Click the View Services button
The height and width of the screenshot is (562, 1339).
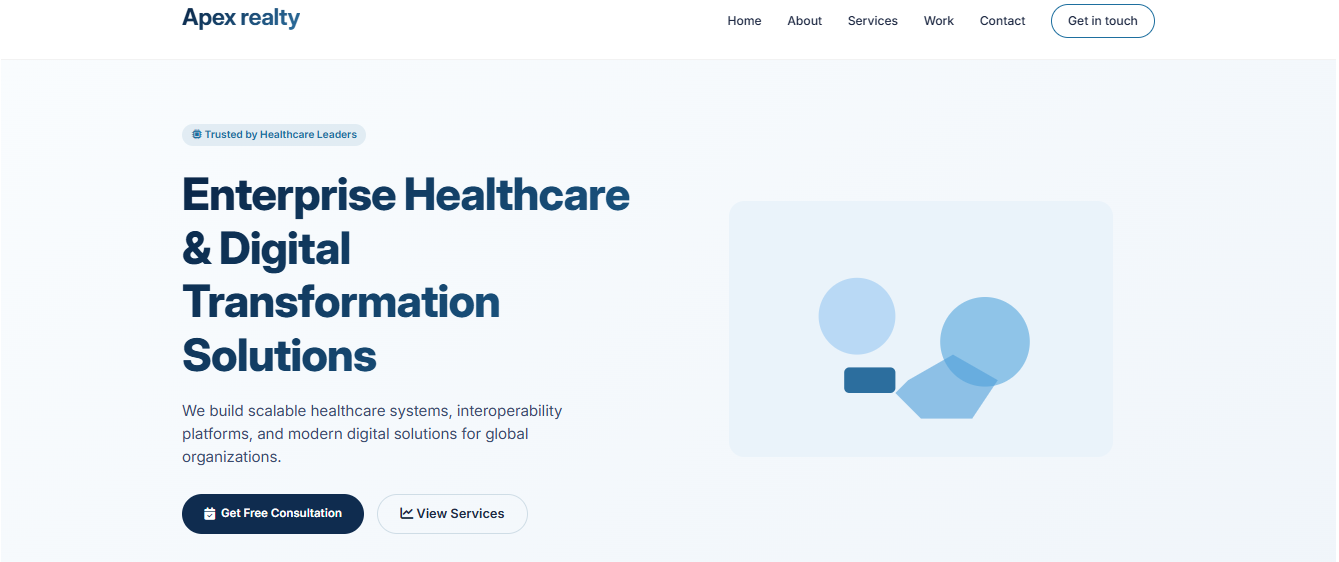452,514
